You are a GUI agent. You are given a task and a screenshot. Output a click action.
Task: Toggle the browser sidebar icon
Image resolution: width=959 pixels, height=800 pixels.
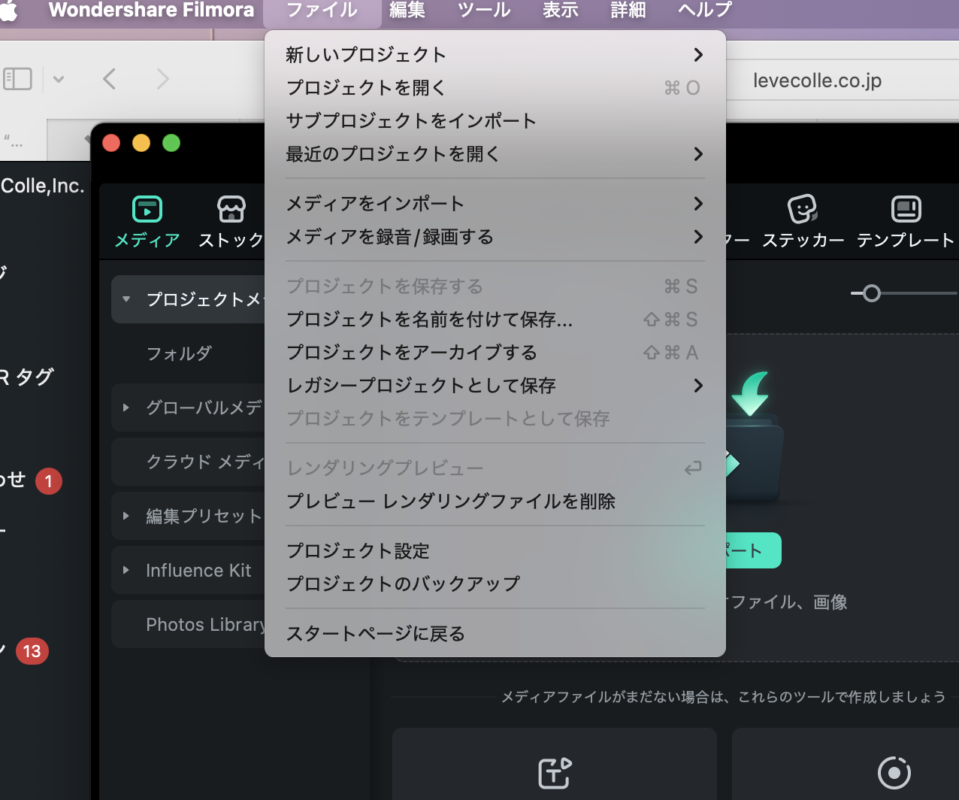18,79
